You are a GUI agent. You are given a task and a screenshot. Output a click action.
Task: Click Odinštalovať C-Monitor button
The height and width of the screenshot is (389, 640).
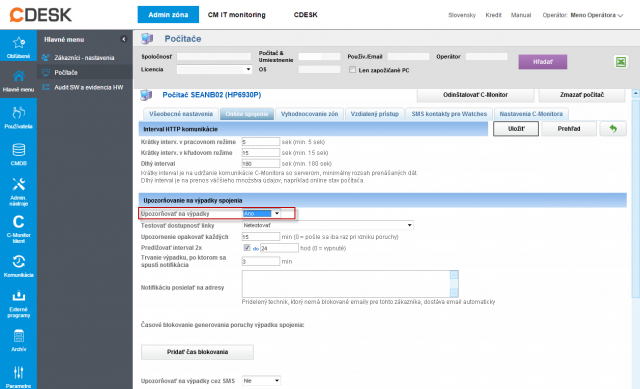[x=476, y=95]
